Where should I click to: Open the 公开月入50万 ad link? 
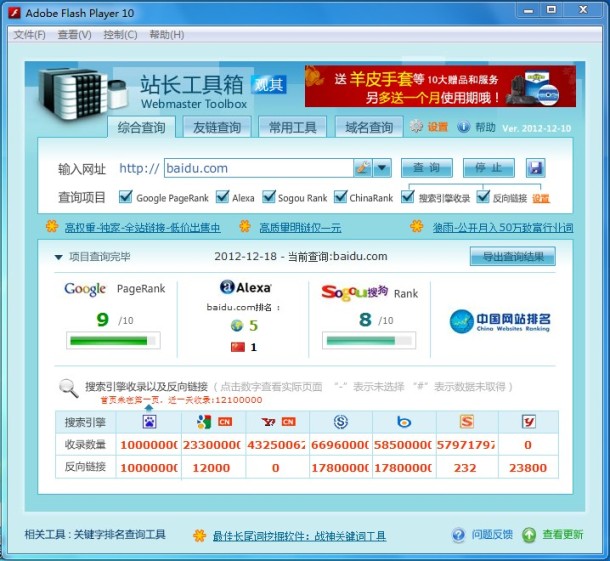point(503,227)
